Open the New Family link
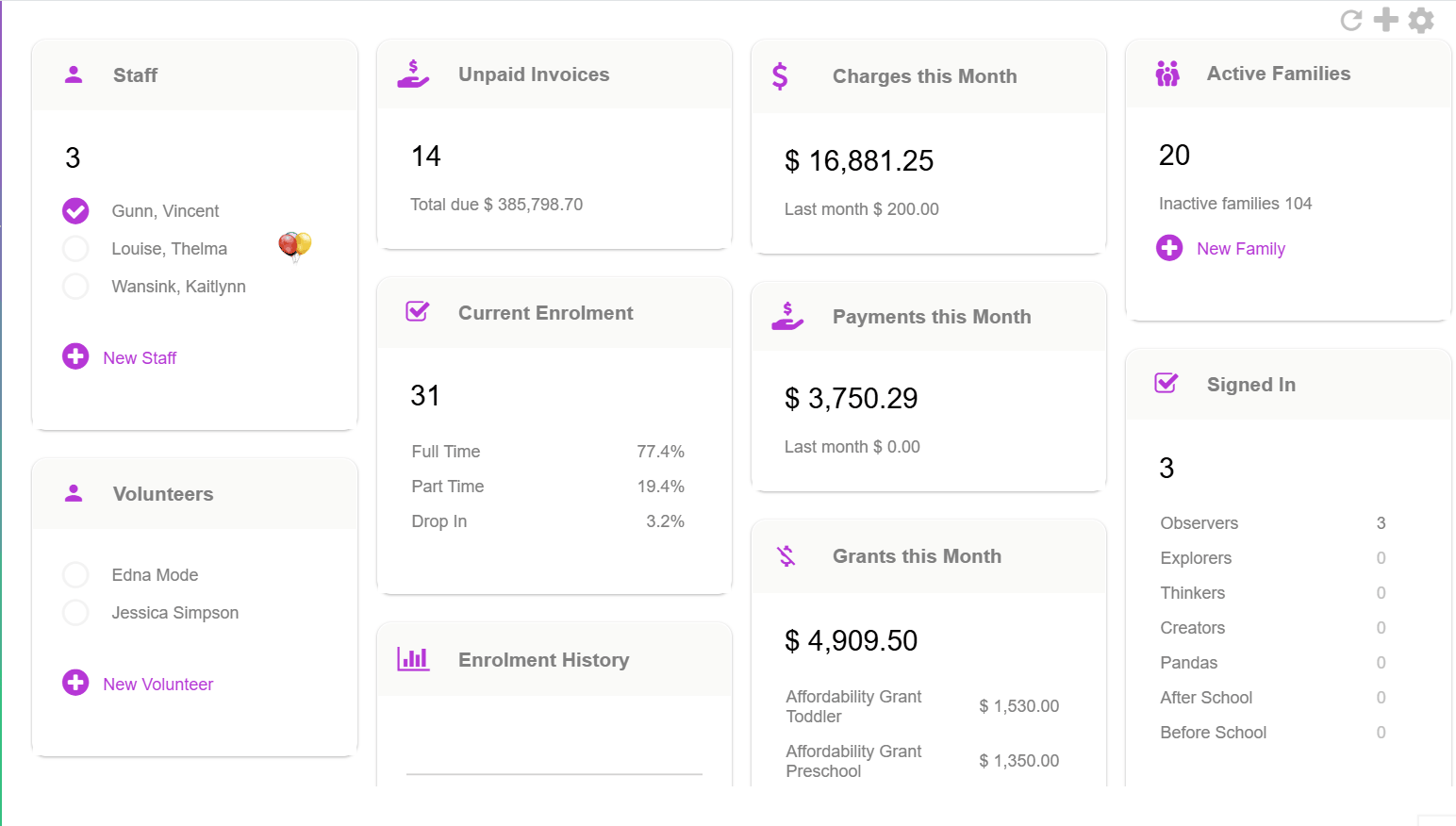Image resolution: width=1456 pixels, height=826 pixels. [x=1240, y=249]
